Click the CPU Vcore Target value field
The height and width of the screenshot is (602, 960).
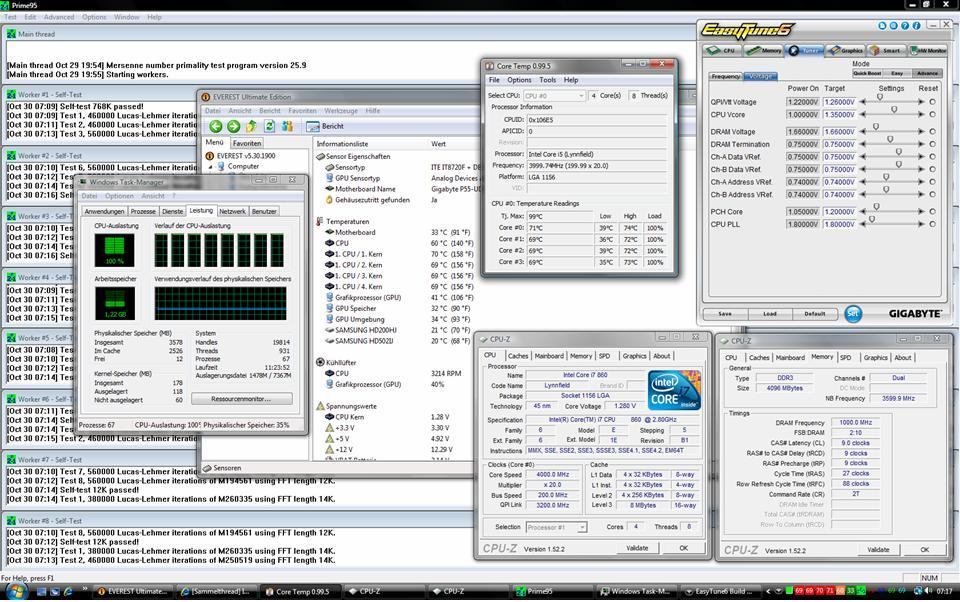pyautogui.click(x=839, y=115)
